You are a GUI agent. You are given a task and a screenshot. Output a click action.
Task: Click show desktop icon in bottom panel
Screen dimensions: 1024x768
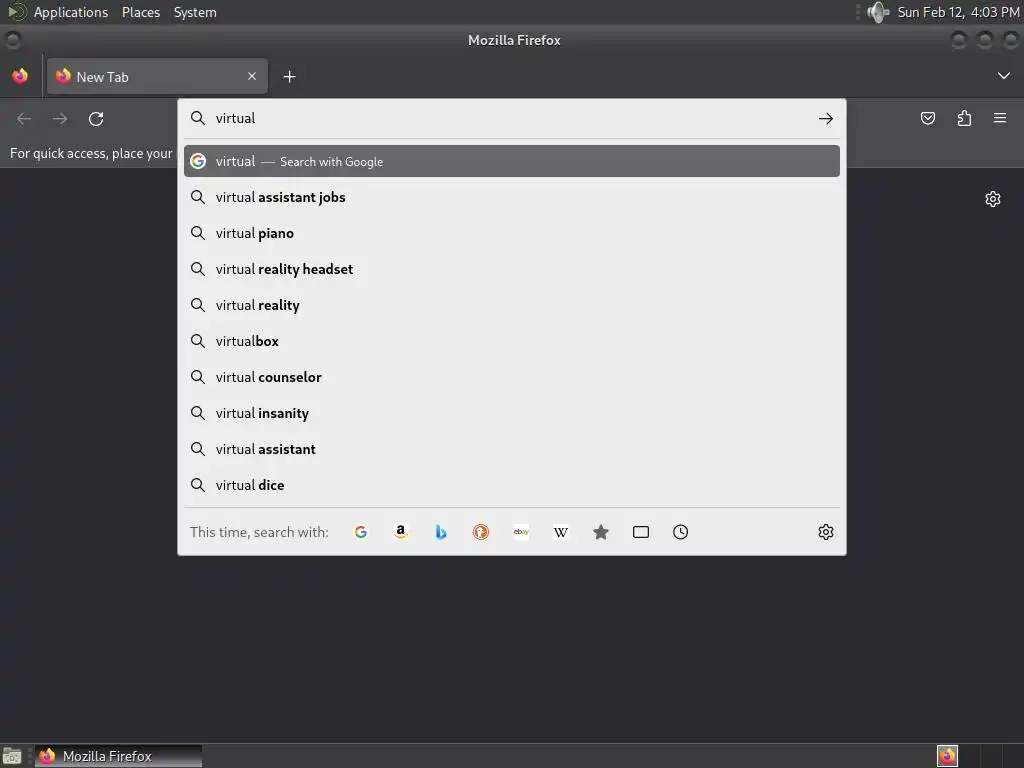tap(12, 756)
